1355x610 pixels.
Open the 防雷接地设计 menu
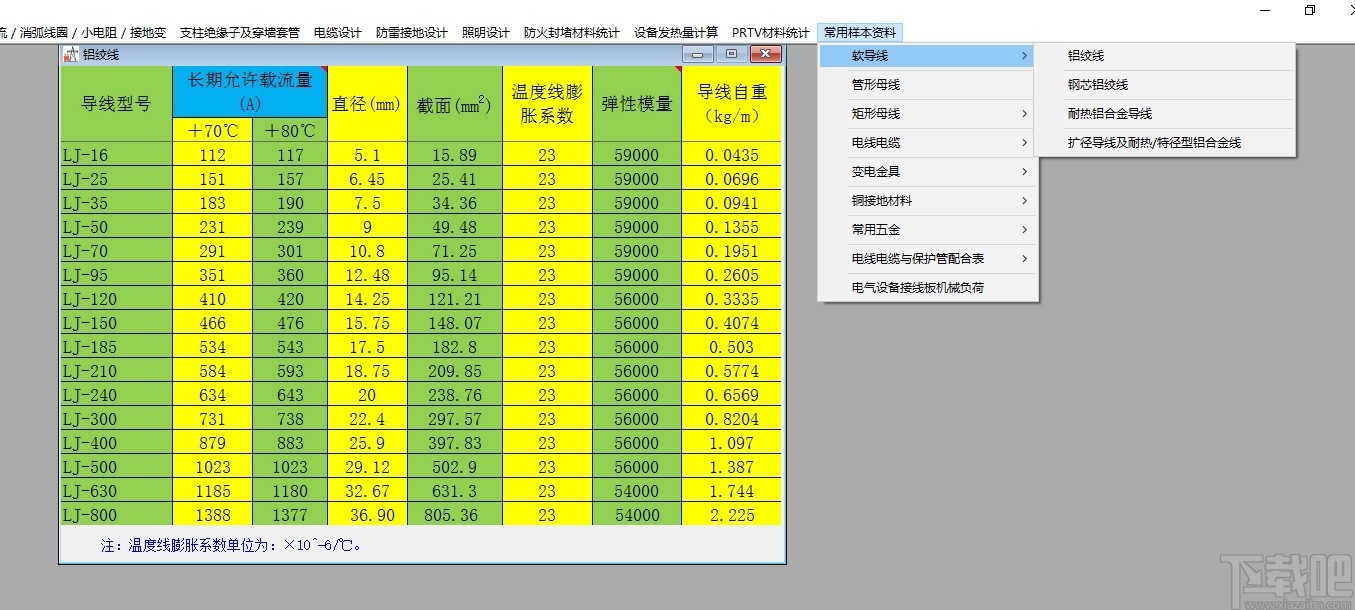pyautogui.click(x=412, y=31)
